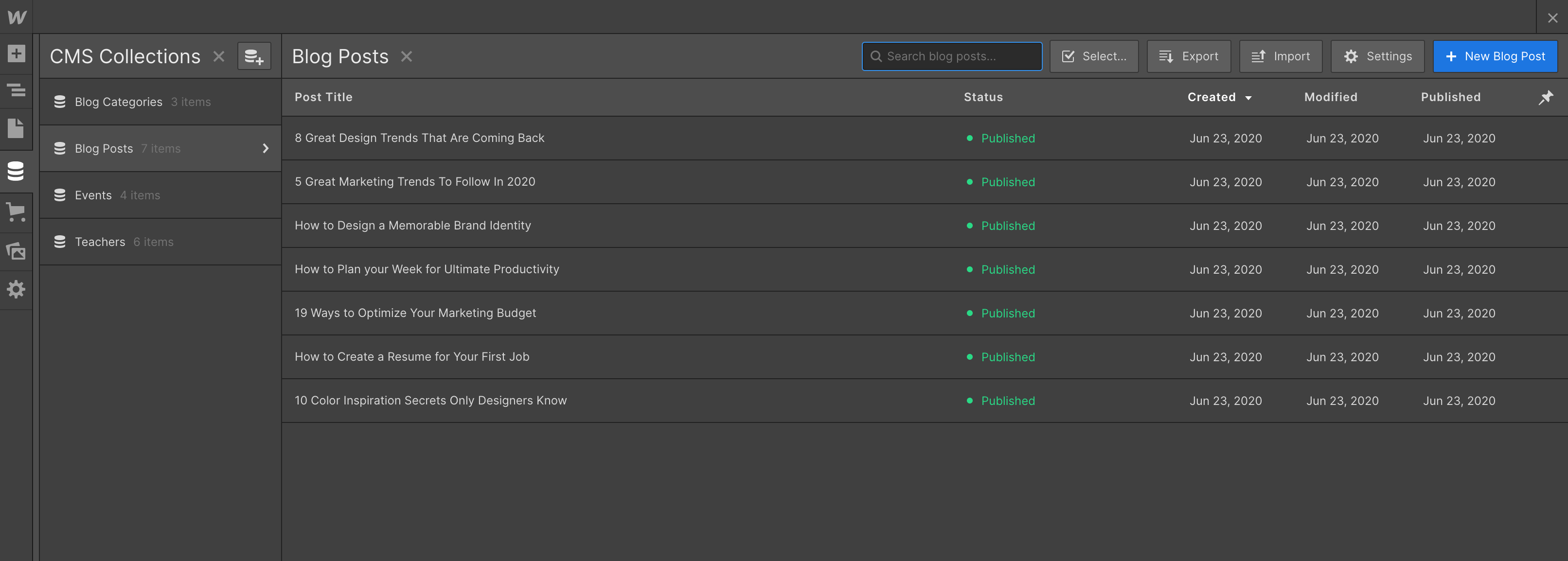Click the blog posts search field
The width and height of the screenshot is (1568, 561).
(x=951, y=56)
